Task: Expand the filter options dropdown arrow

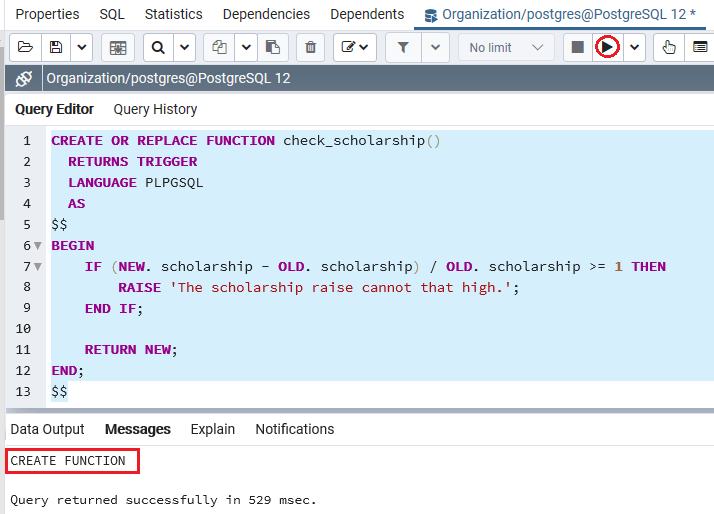Action: 435,47
